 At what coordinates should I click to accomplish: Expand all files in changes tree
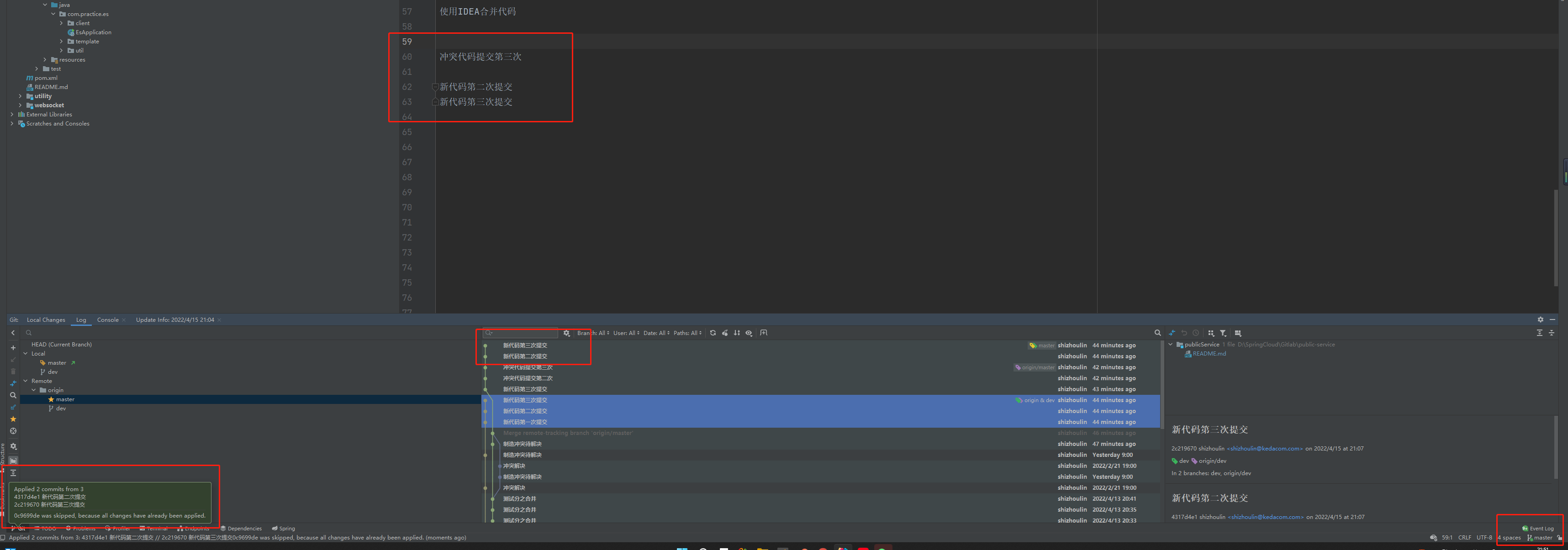(1539, 333)
